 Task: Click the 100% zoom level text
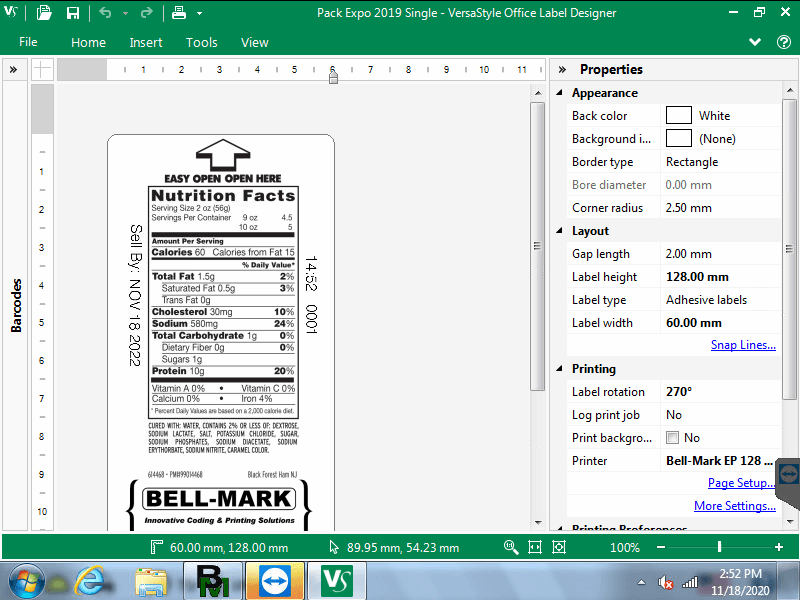[x=625, y=547]
